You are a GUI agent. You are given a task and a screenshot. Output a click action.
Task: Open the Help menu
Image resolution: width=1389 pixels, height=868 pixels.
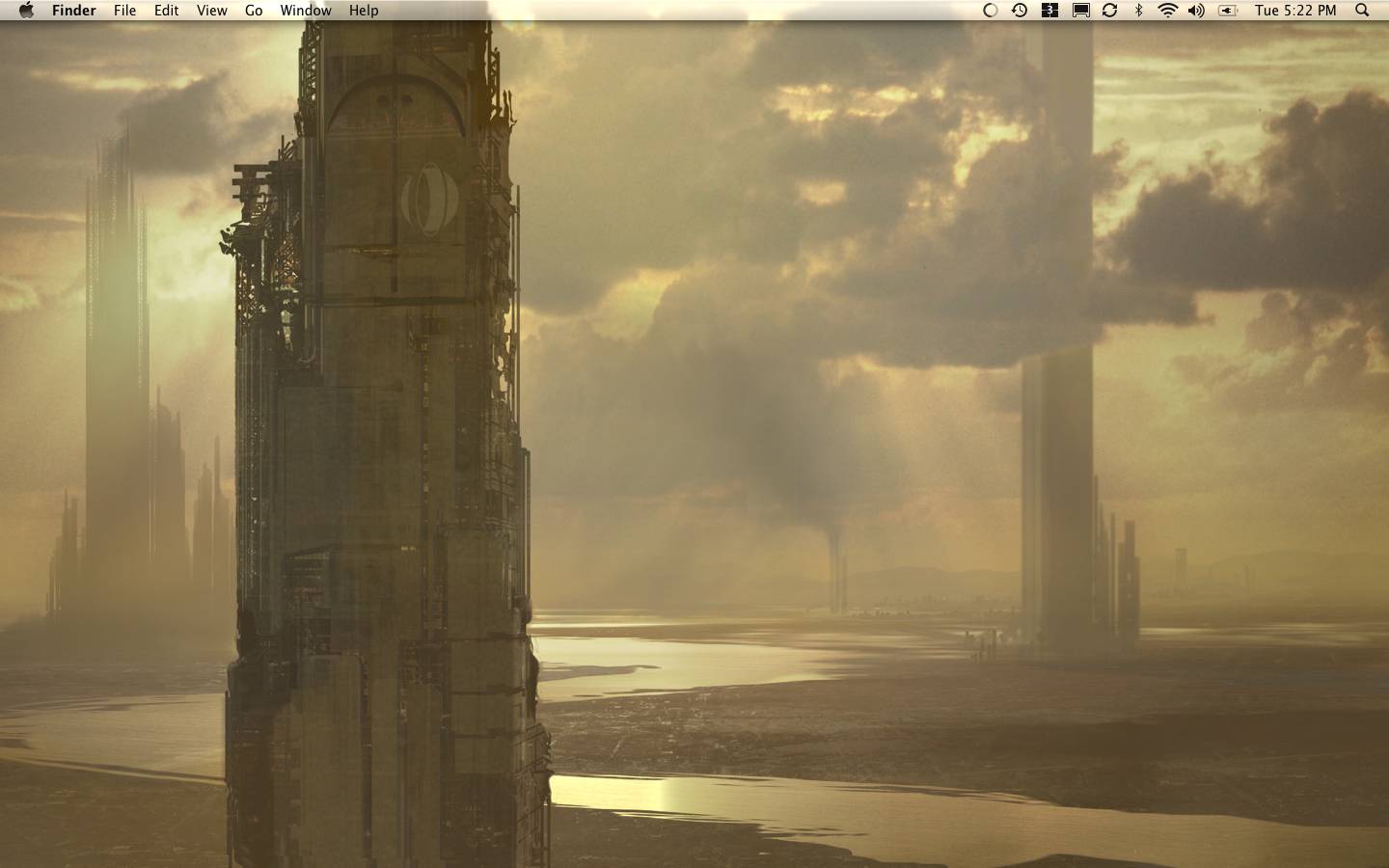click(364, 10)
